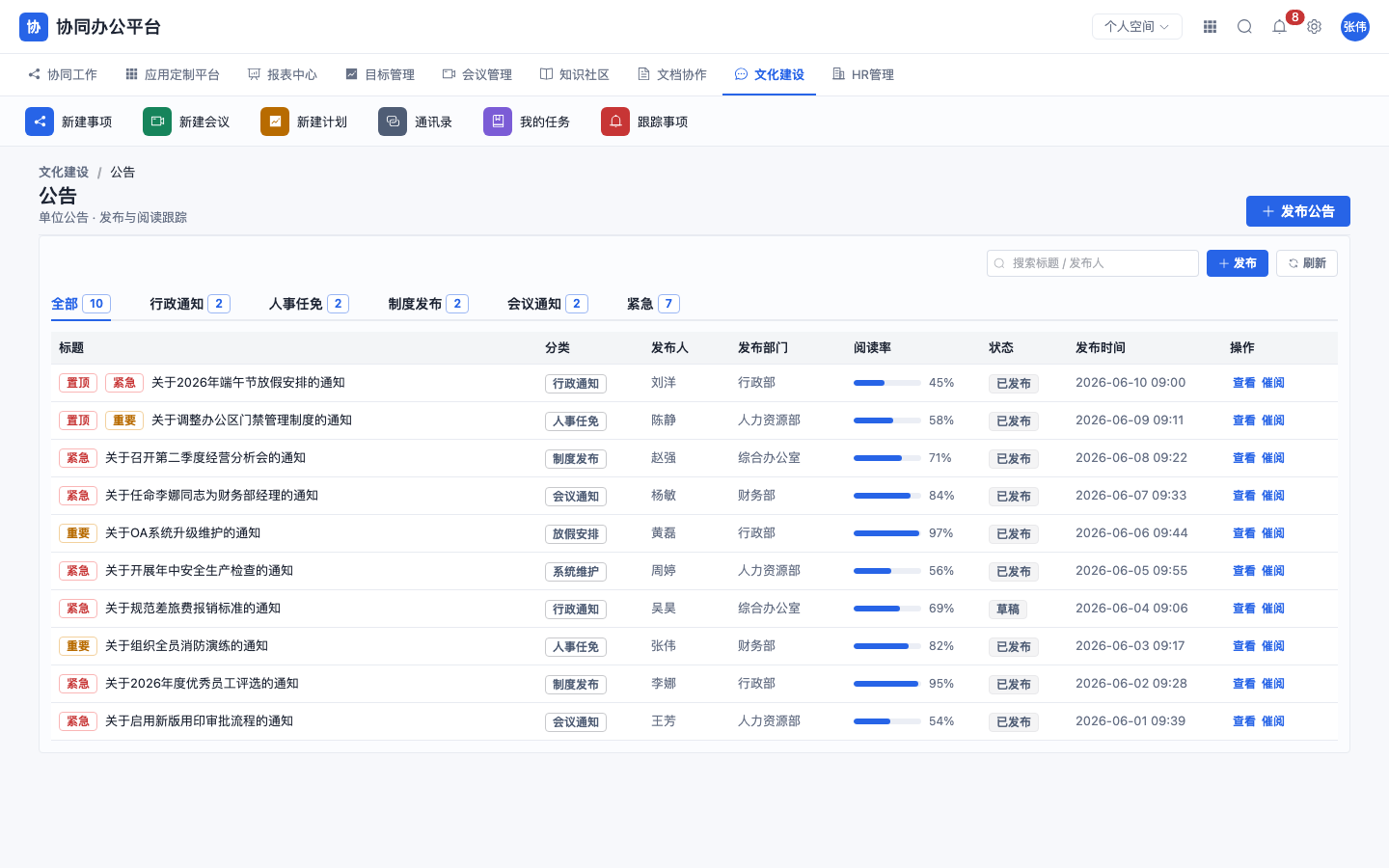Screen dimensions: 1389x868
Task: Click the title 关于2026年度优秀员工评选的通知
Action: click(x=202, y=684)
